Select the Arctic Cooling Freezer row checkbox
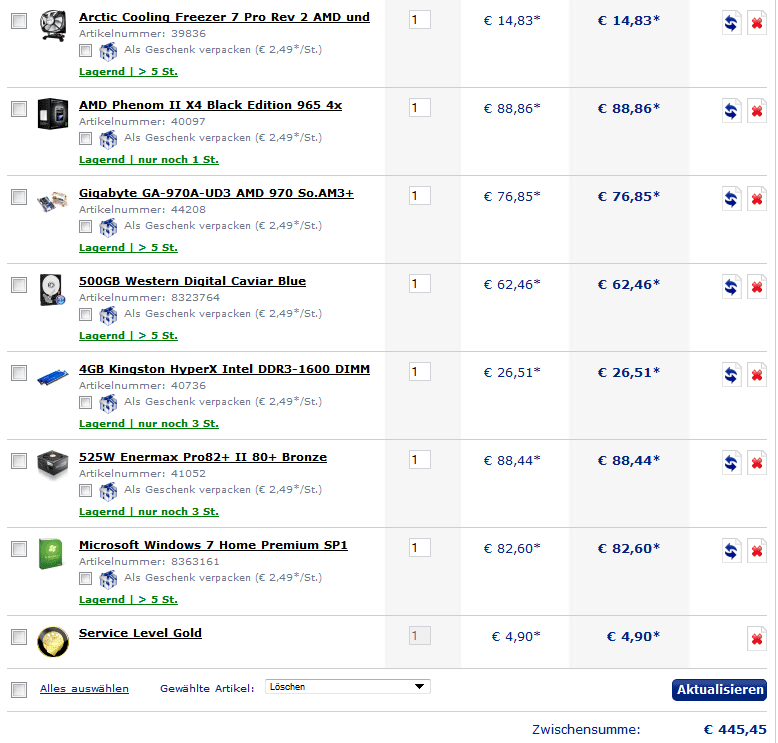778x743 pixels. point(19,21)
